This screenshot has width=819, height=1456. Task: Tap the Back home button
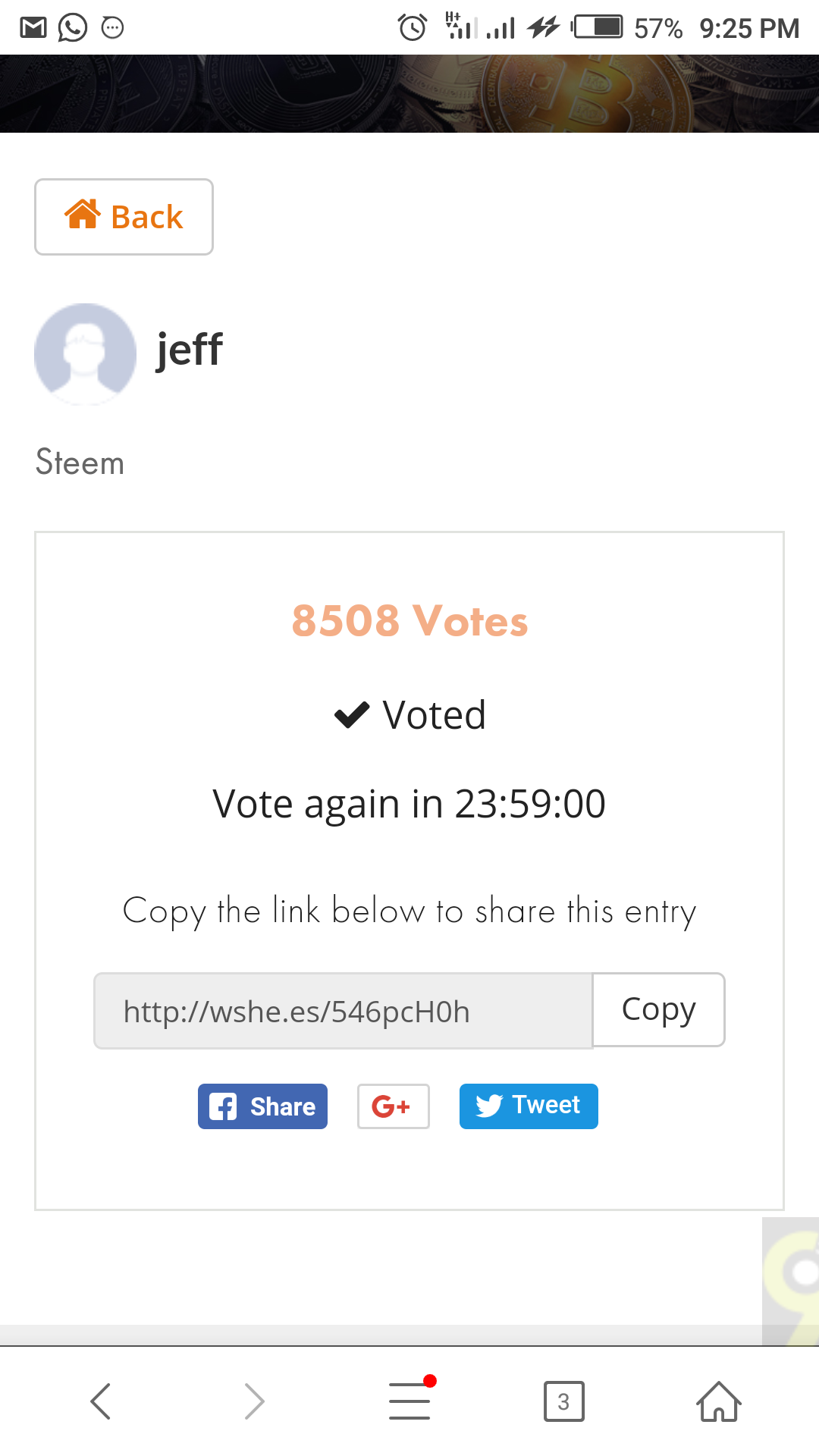pos(124,217)
